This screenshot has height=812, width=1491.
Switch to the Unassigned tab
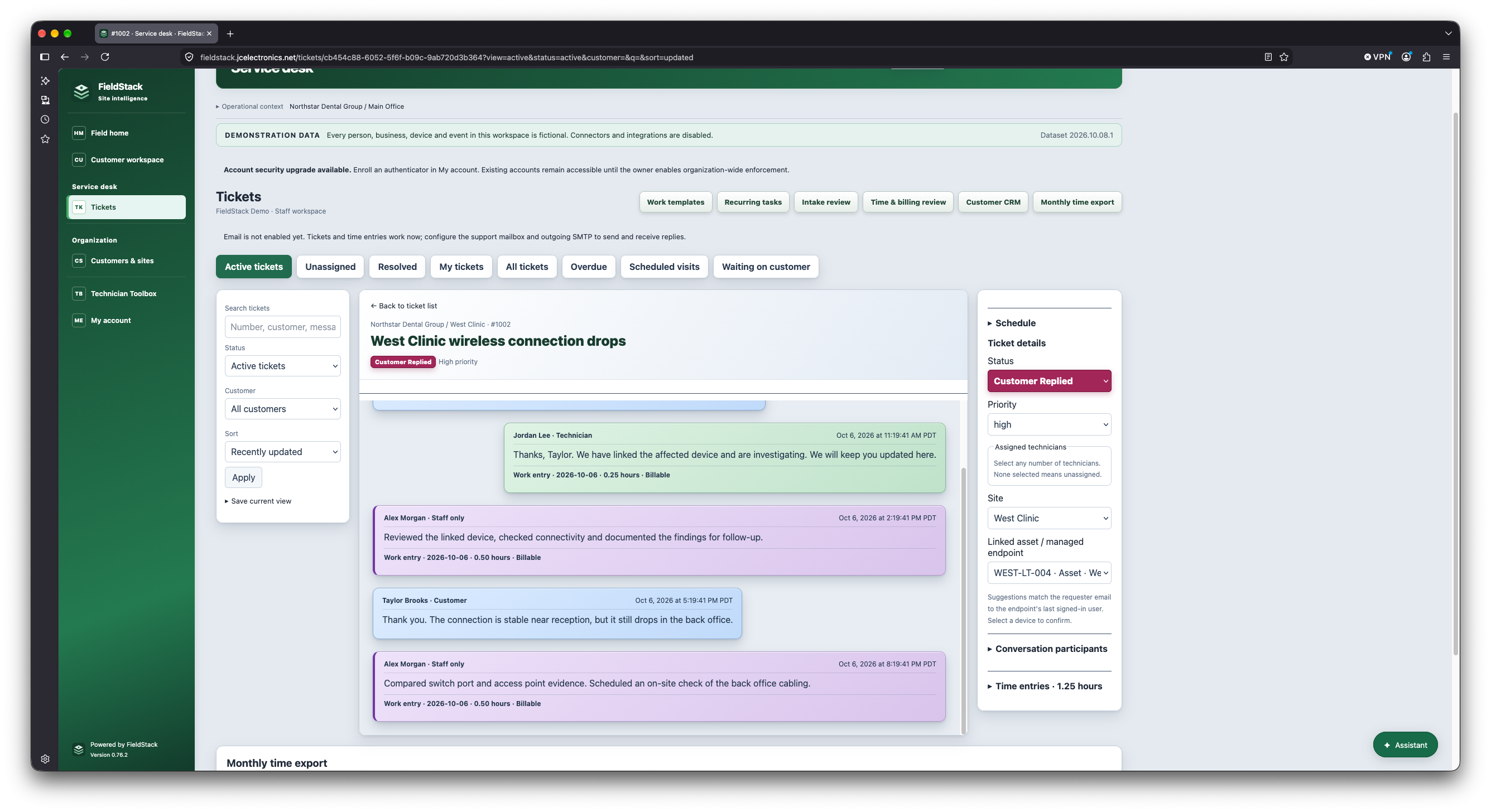click(x=330, y=267)
